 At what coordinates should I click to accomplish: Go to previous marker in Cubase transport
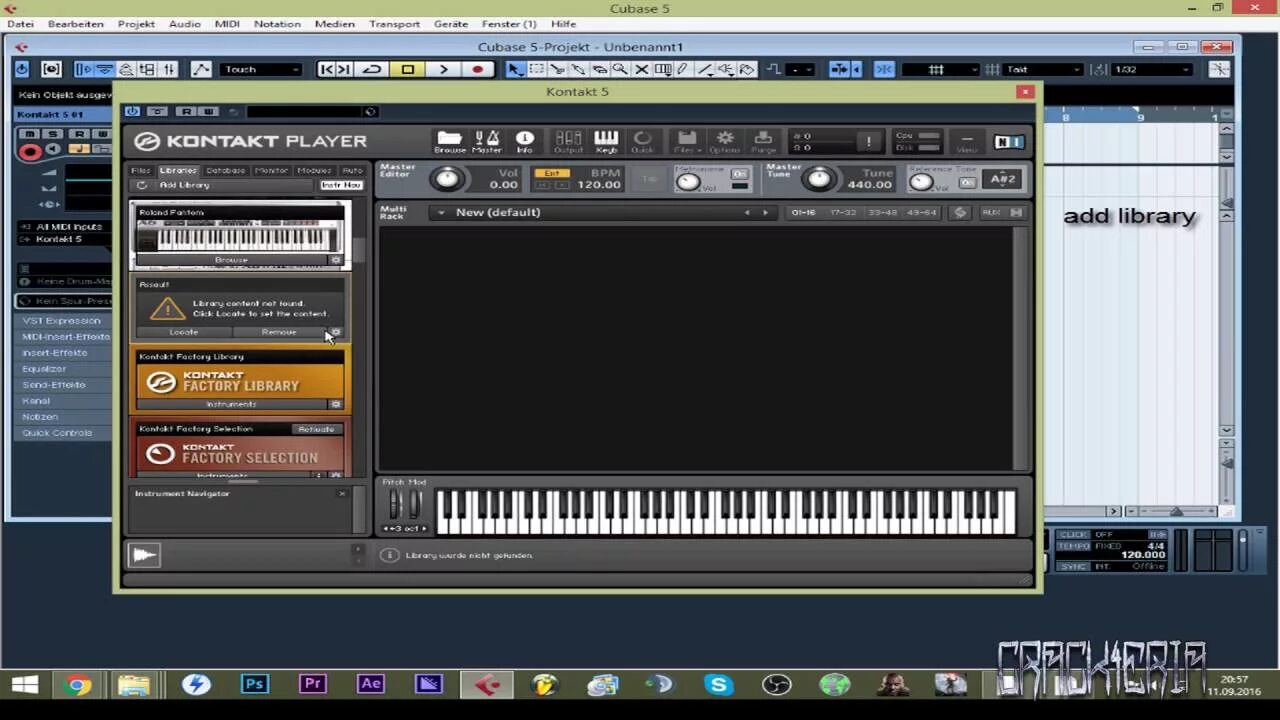326,69
